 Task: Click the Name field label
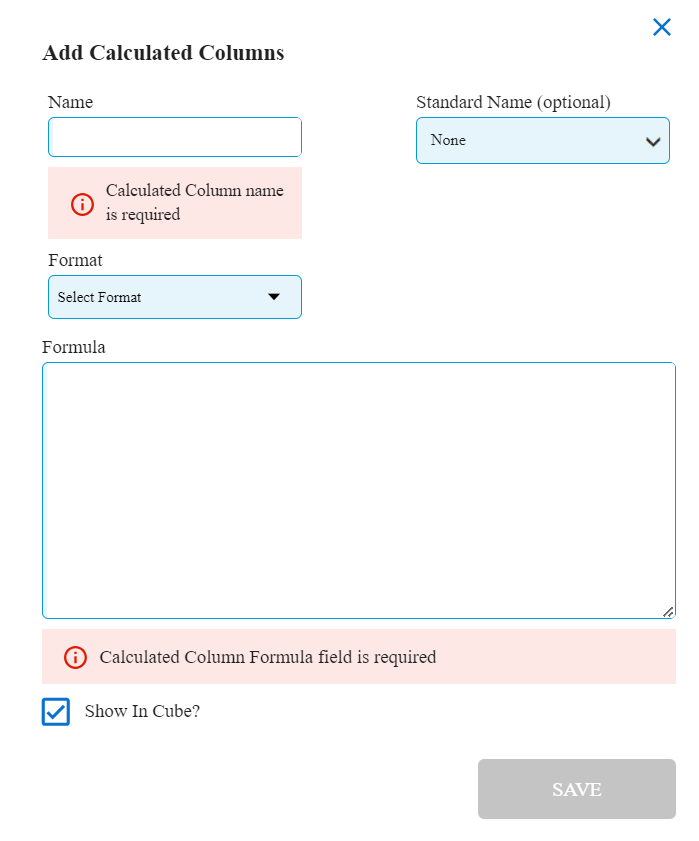(70, 102)
